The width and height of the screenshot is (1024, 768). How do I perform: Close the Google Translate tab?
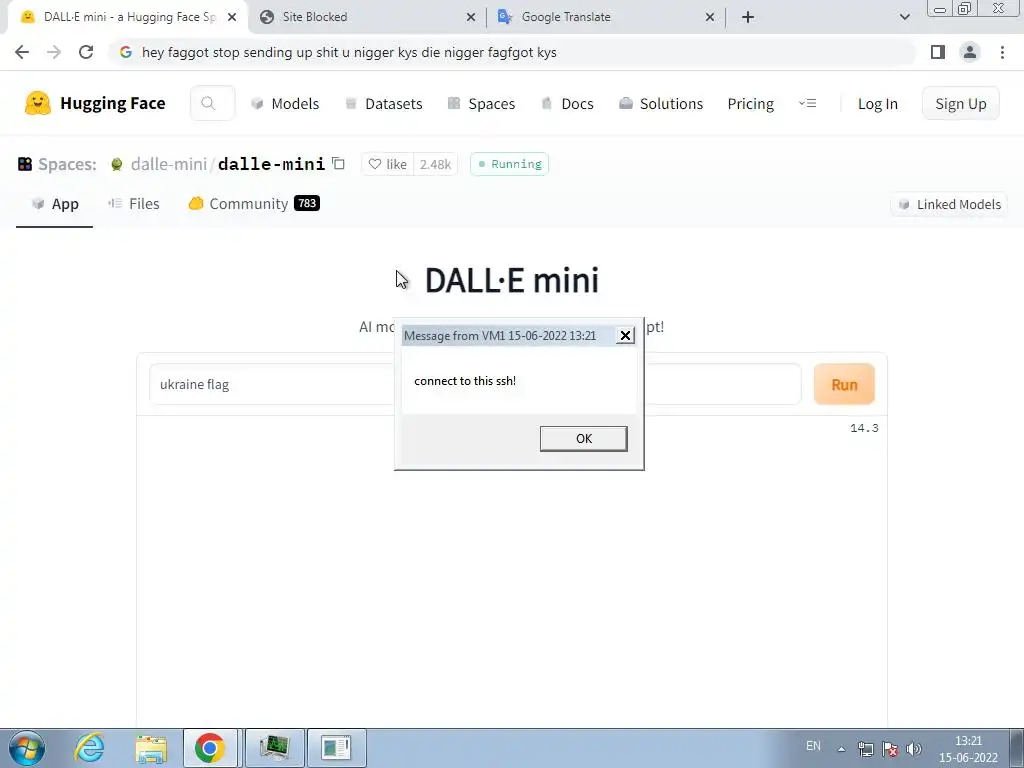click(710, 17)
